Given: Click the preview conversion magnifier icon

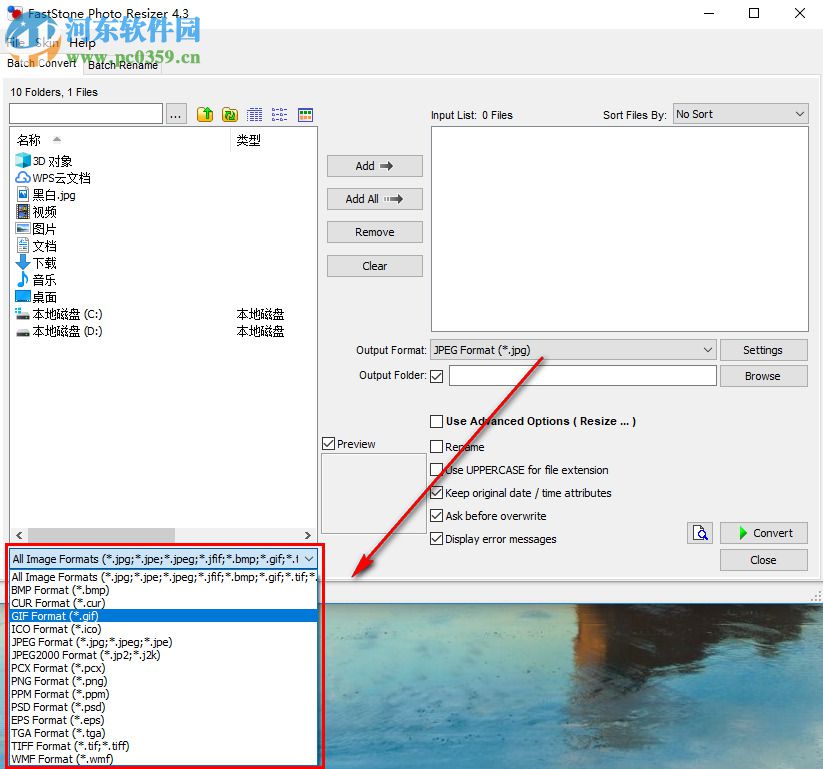Looking at the screenshot, I should 700,533.
